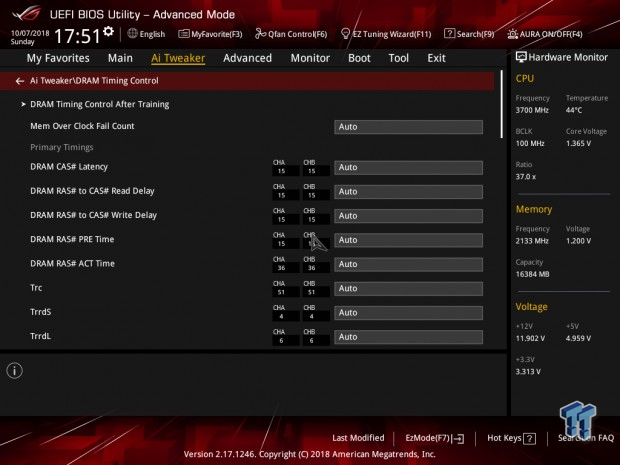Click CHB value 36 in RAS# ACT Time row
The width and height of the screenshot is (620, 465).
tap(312, 268)
